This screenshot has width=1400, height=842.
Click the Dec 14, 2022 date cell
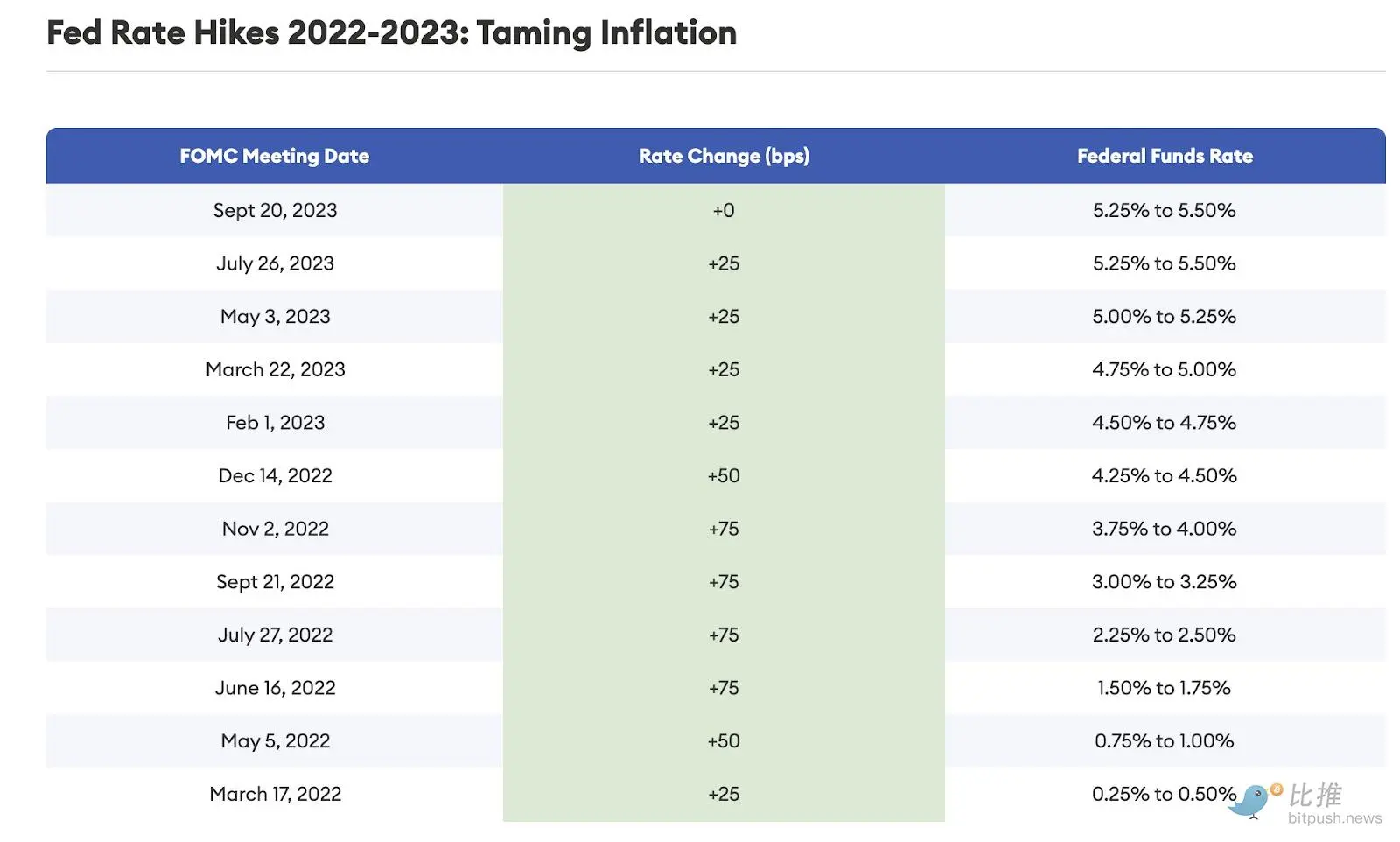coord(275,475)
